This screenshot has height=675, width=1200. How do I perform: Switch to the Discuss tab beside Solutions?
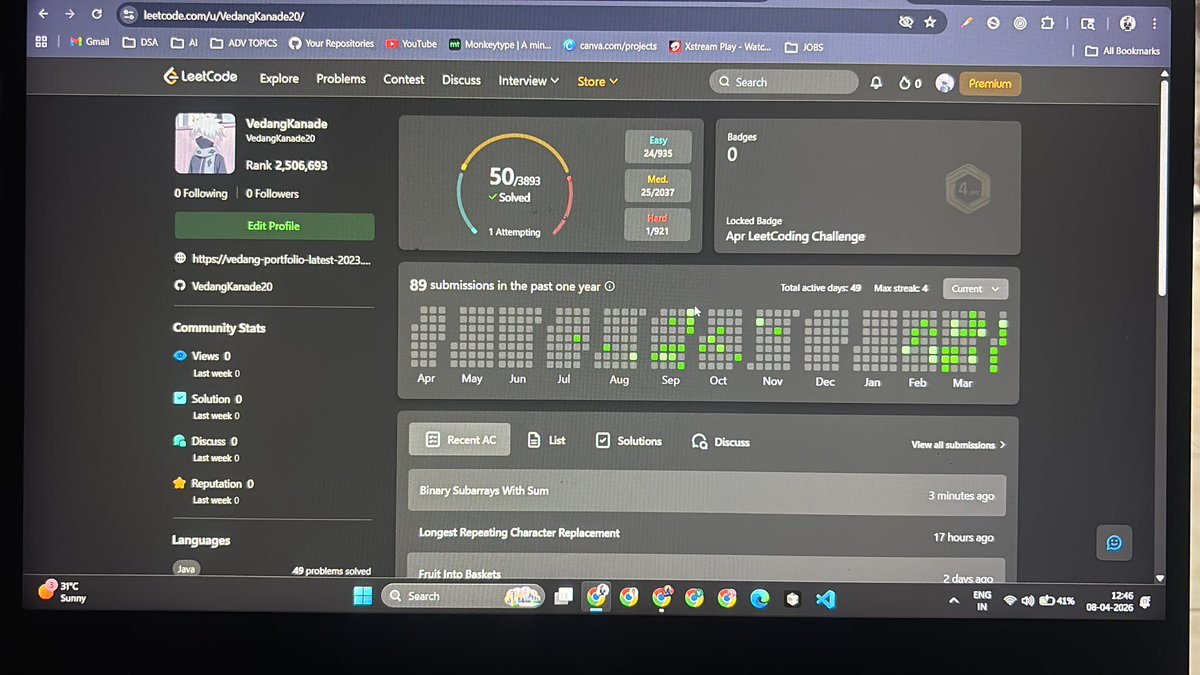[721, 442]
